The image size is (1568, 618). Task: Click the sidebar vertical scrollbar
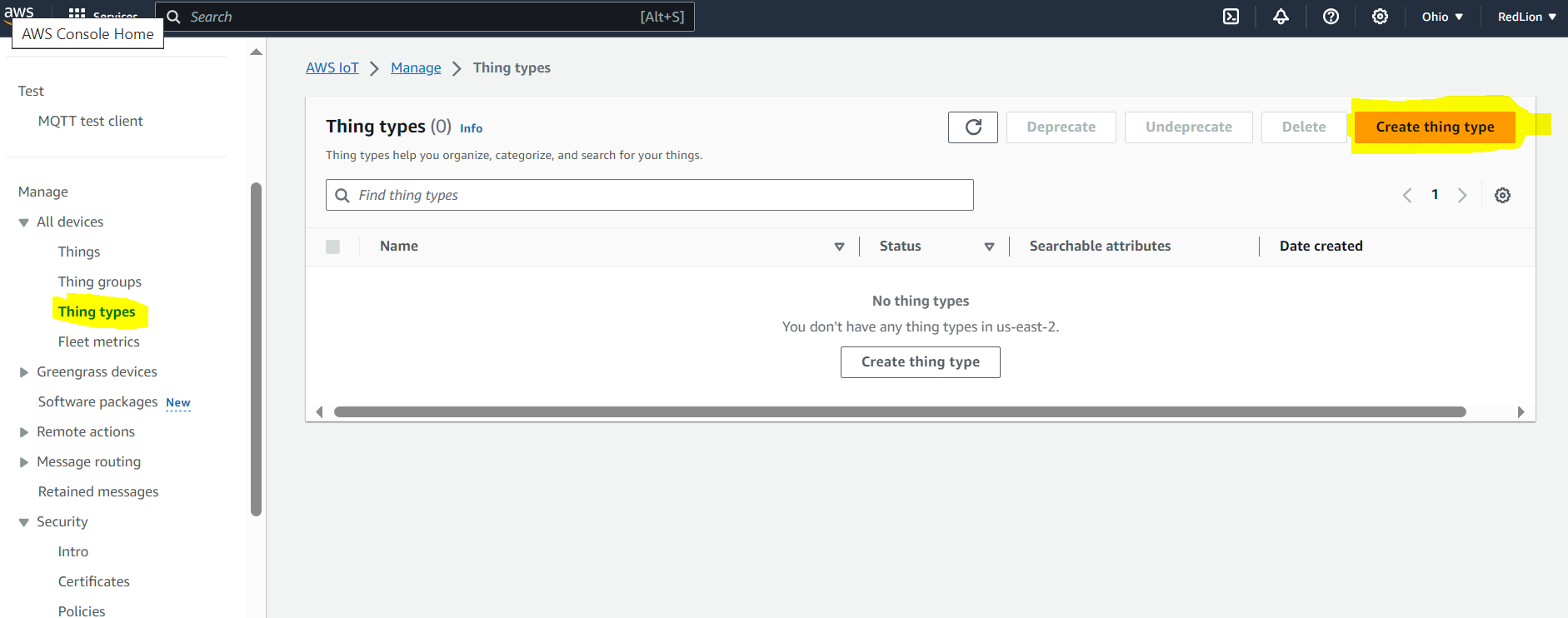[257, 350]
